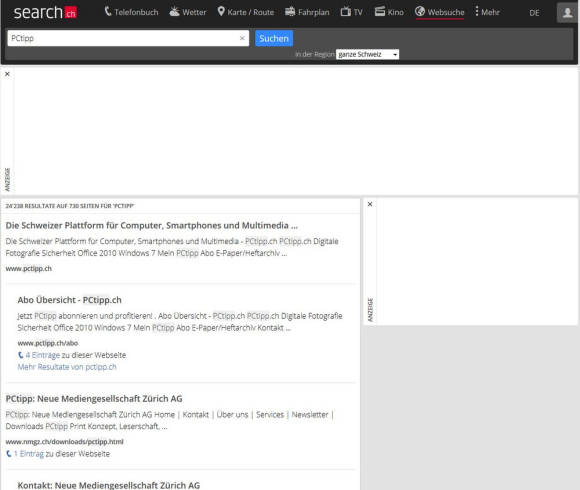
Task: Open Kino via the cinema icon
Action: pyautogui.click(x=380, y=12)
